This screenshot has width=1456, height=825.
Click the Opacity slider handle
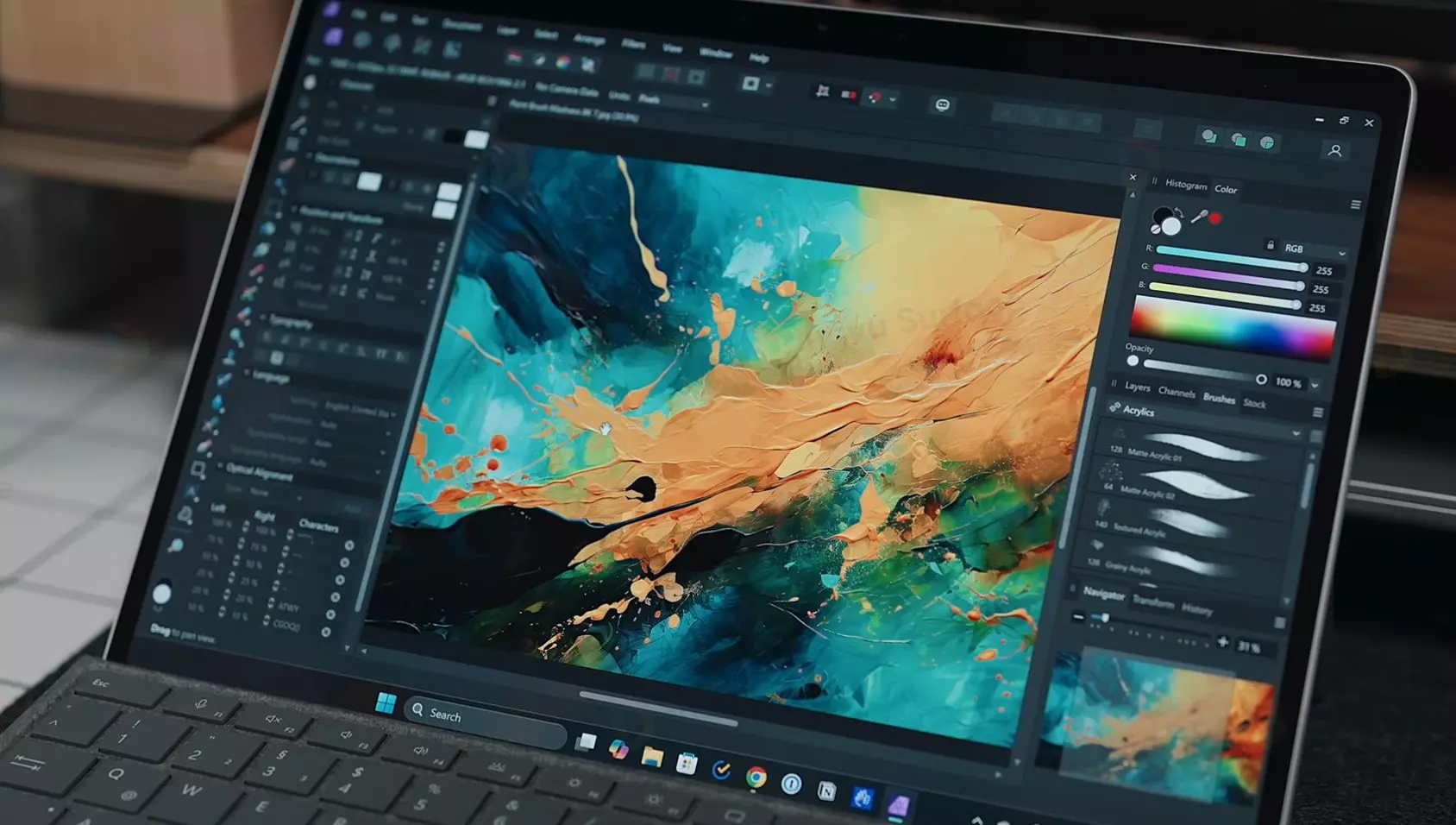(1261, 380)
